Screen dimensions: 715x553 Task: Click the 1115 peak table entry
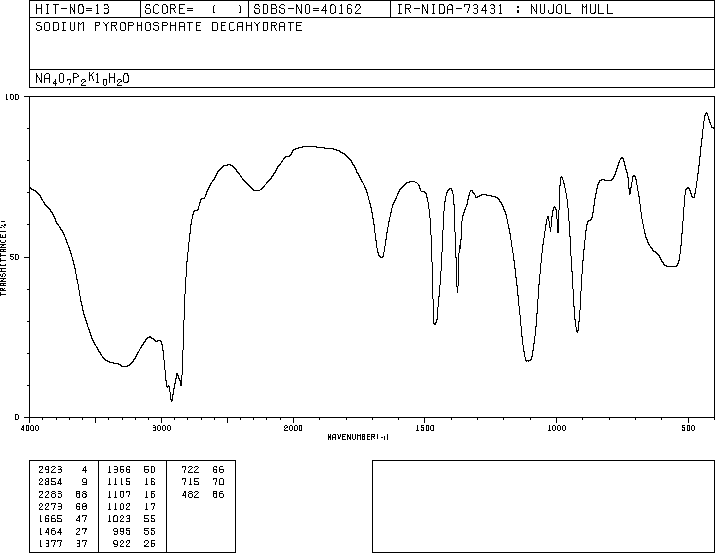(131, 482)
